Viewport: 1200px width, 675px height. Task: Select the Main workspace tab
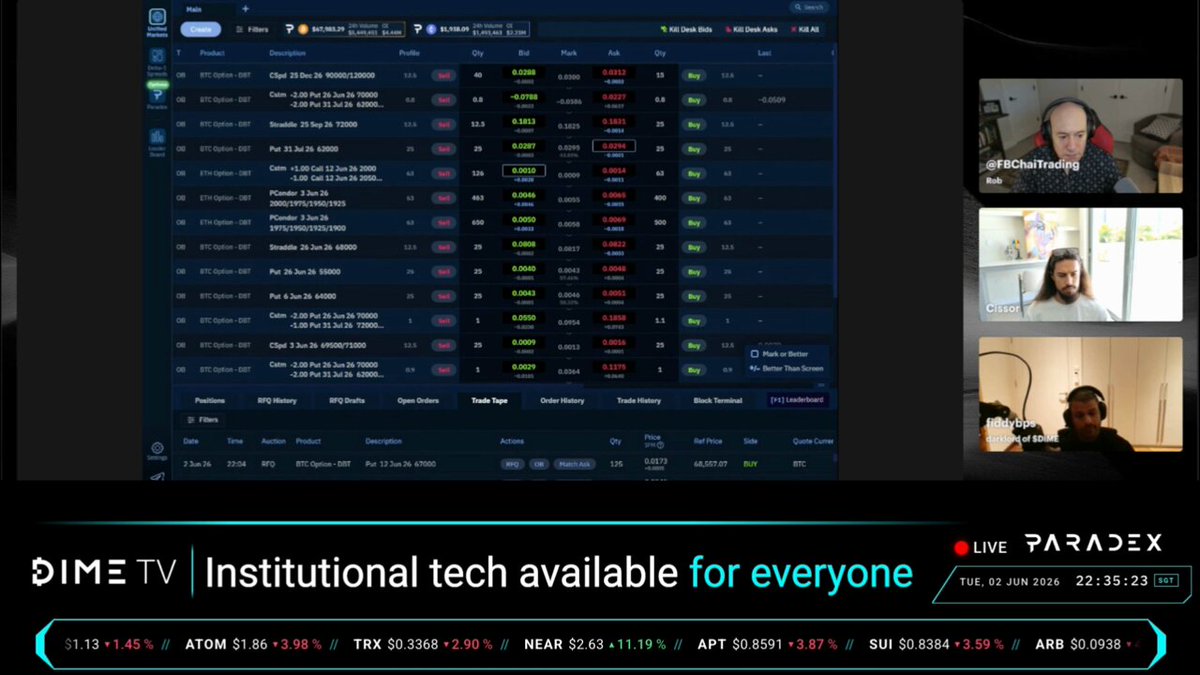195,8
